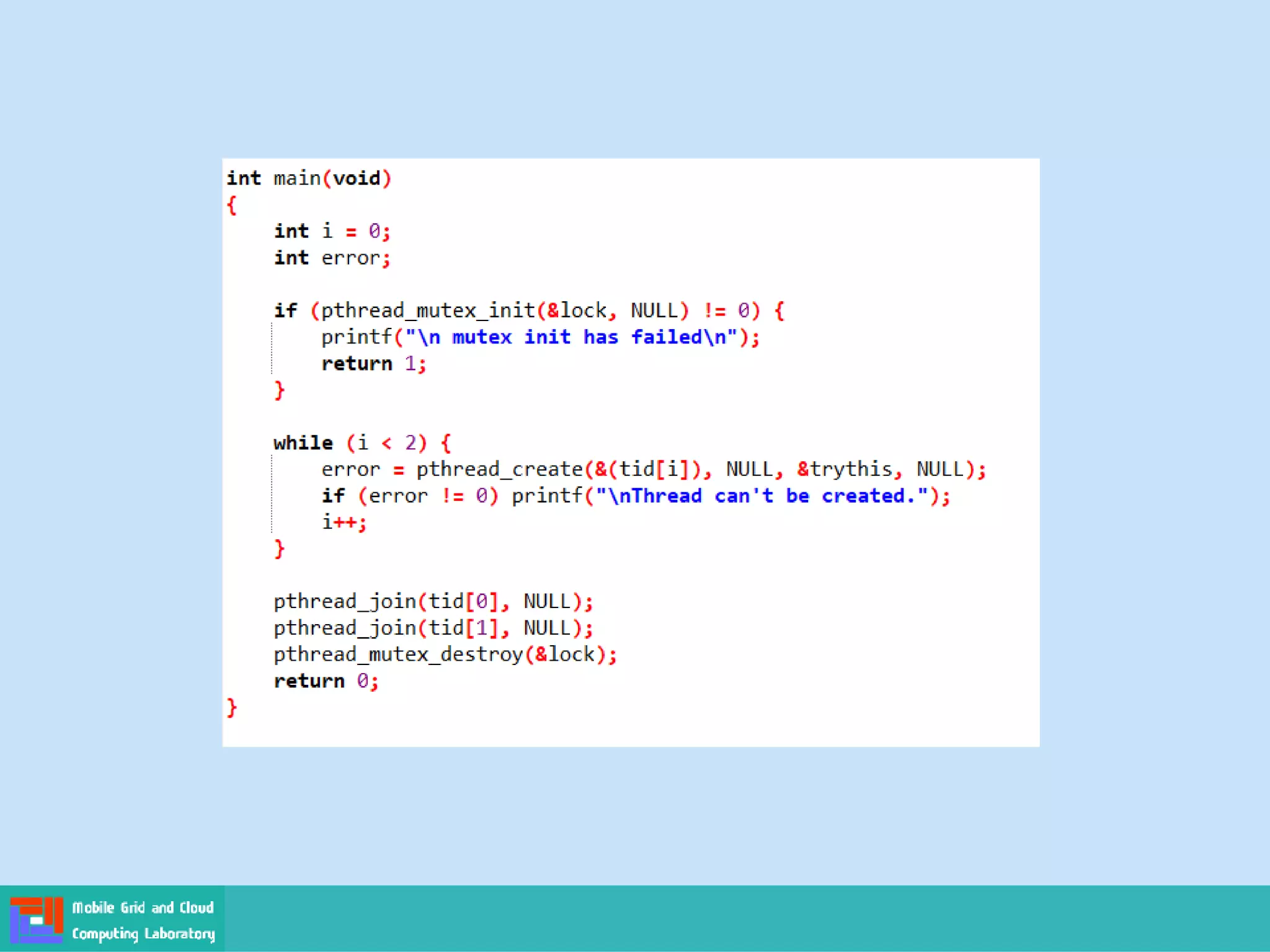Click the pthread_mutex_destroy(&lock) line

tap(445, 654)
